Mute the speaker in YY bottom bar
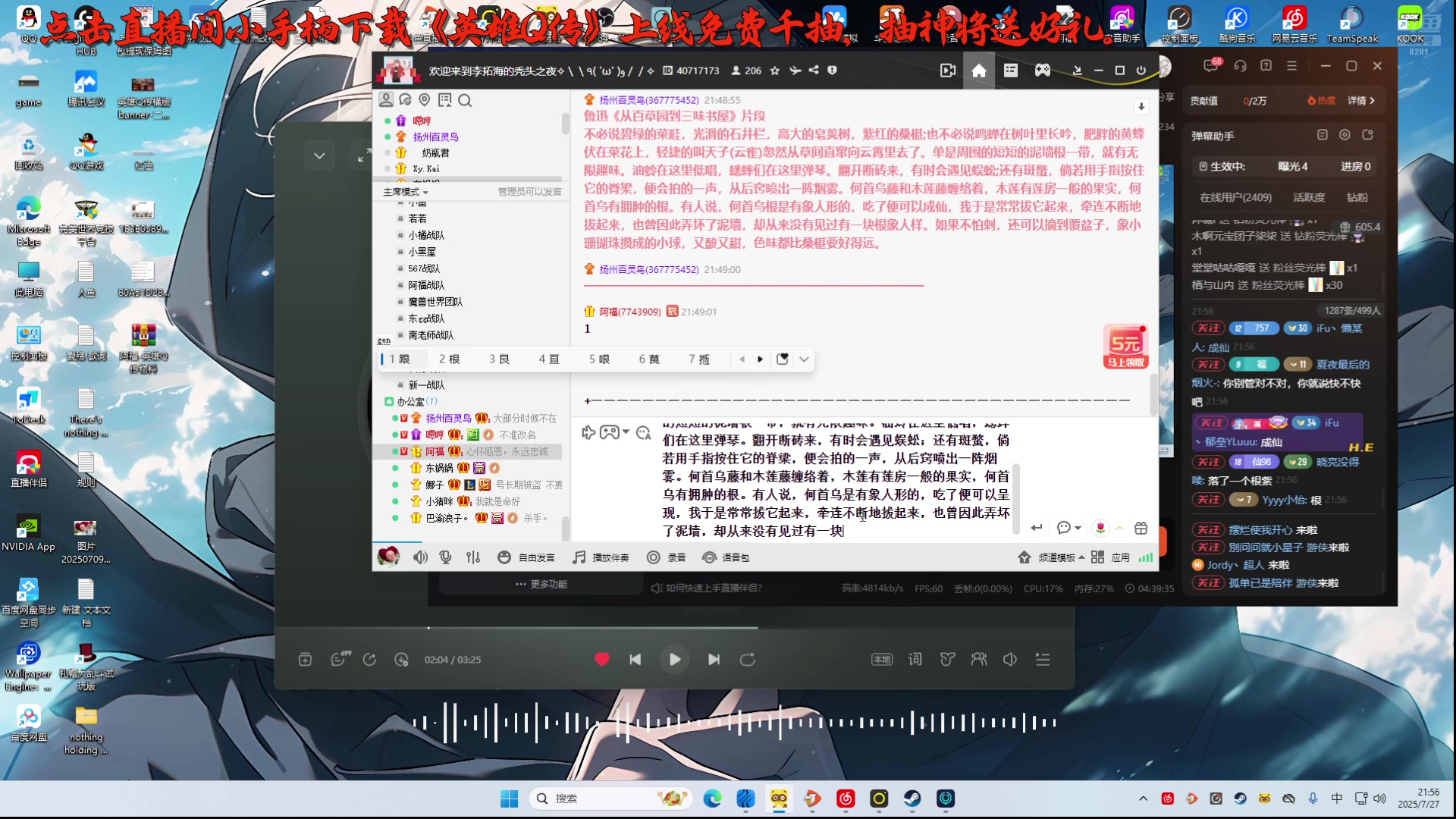This screenshot has height=819, width=1456. 420,557
